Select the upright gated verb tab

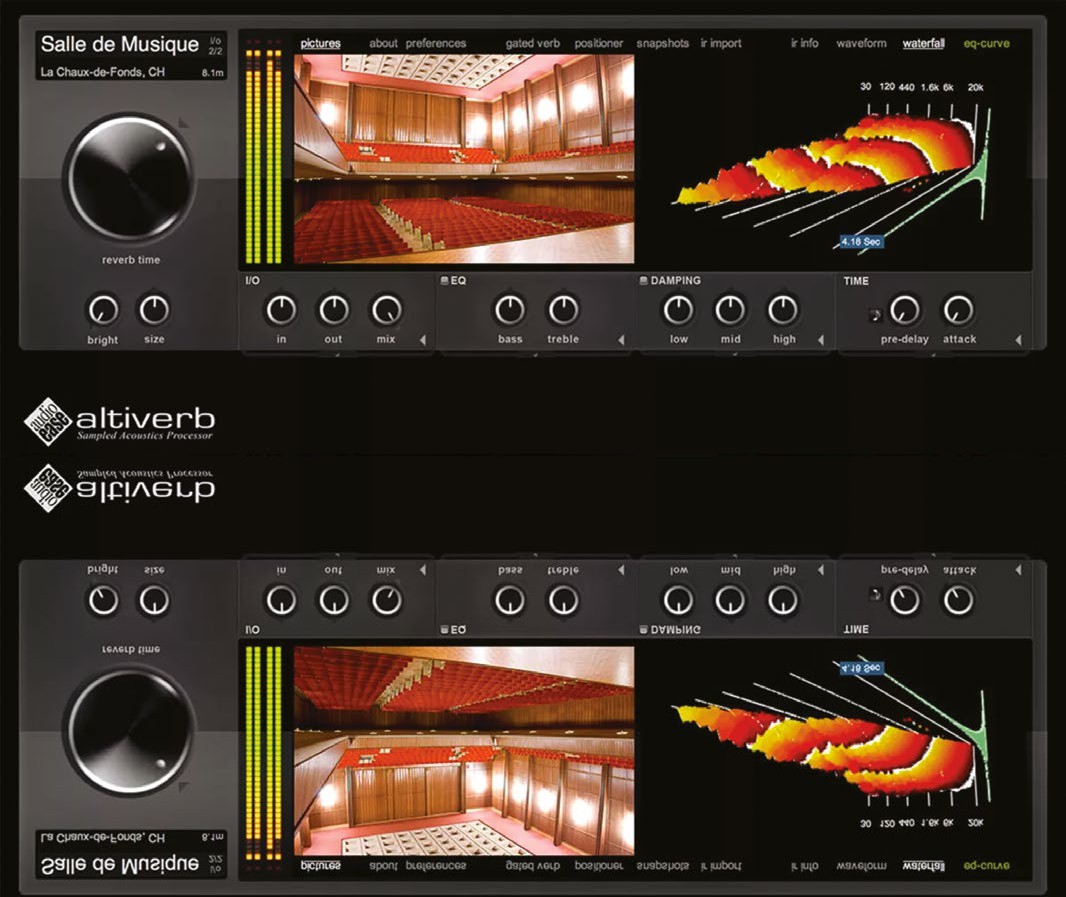coord(532,44)
